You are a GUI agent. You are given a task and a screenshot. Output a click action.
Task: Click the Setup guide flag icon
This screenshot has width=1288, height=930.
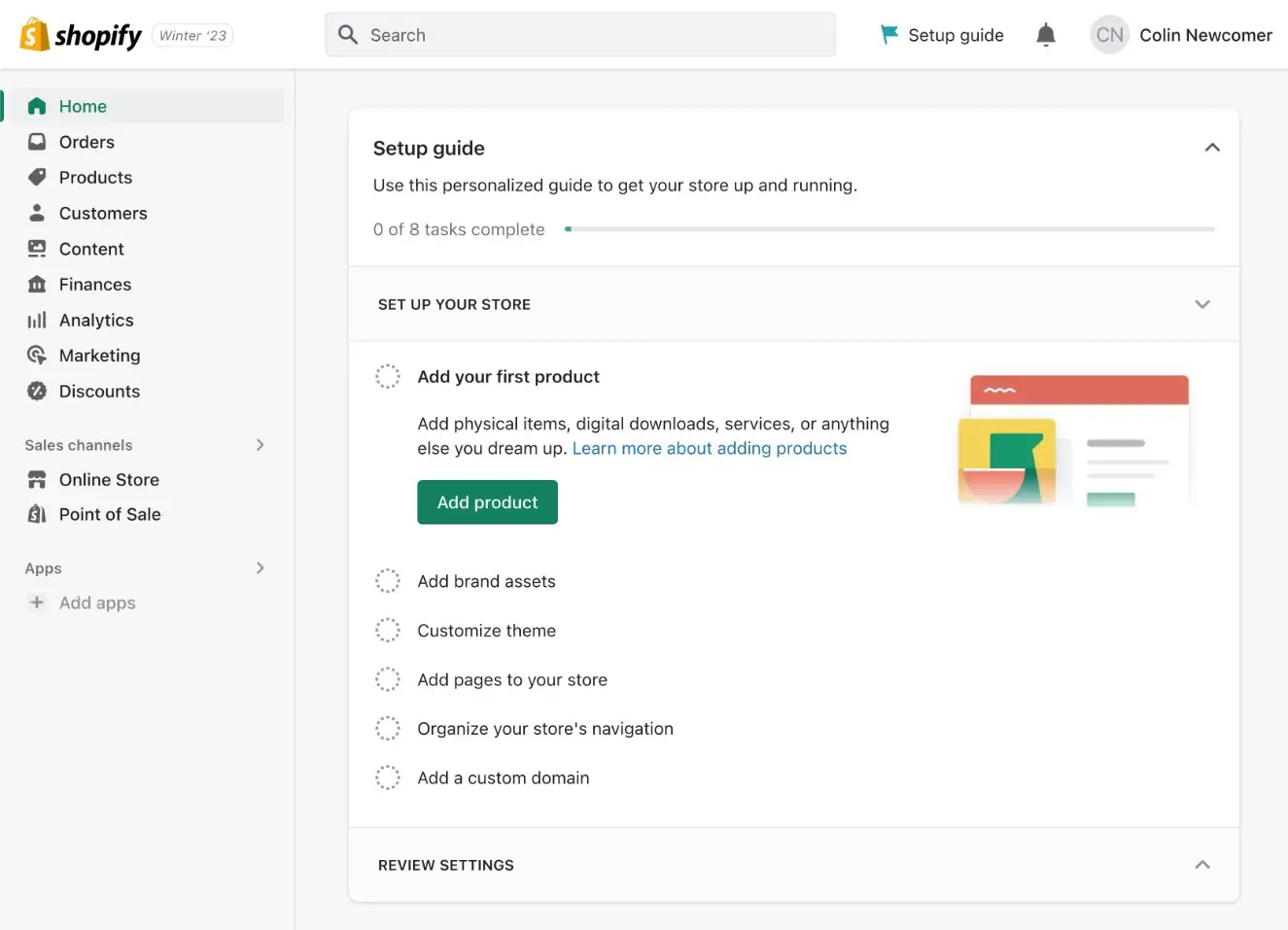click(x=888, y=35)
